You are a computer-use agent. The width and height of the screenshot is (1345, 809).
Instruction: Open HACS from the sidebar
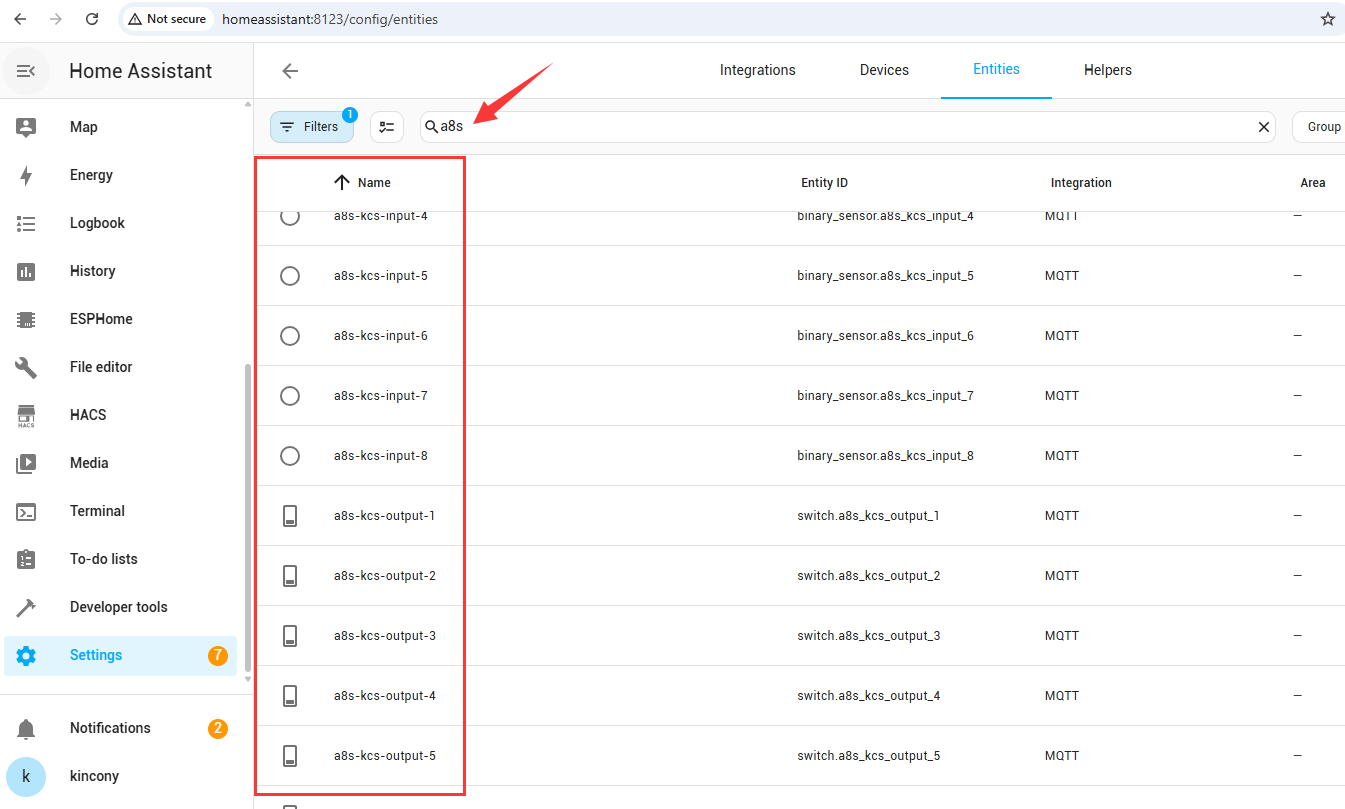[26, 415]
